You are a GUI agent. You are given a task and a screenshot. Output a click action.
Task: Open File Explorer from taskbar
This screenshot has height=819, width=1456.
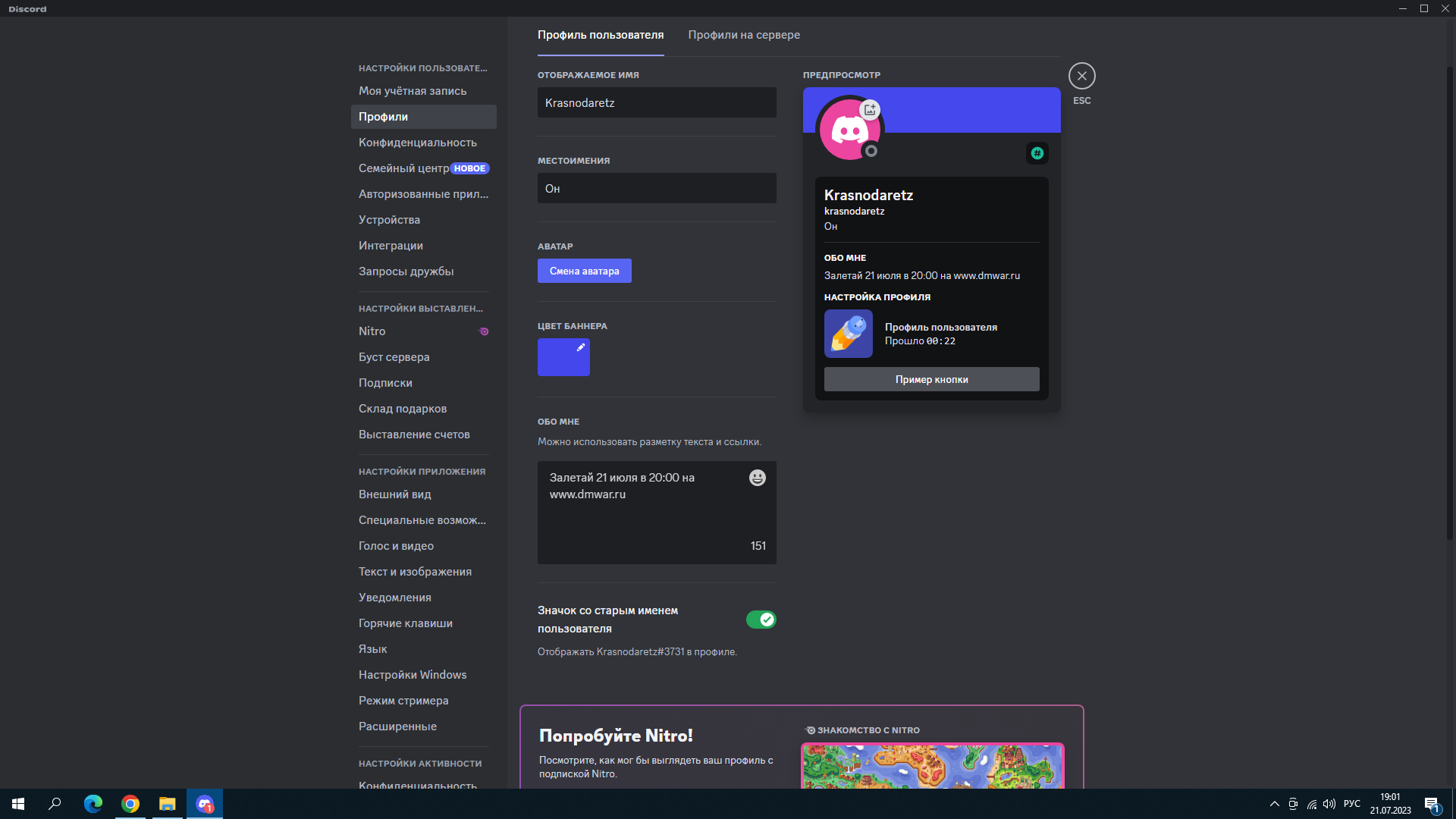167,804
